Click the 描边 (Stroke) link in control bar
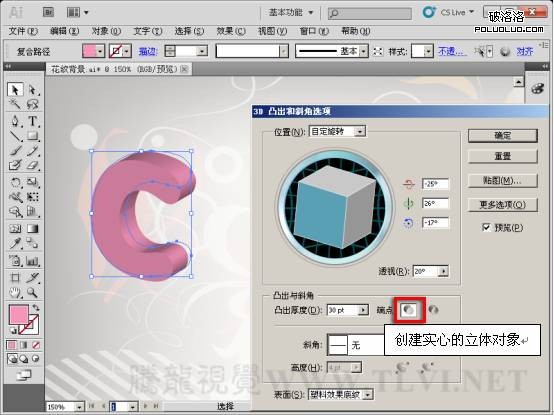 pyautogui.click(x=148, y=52)
